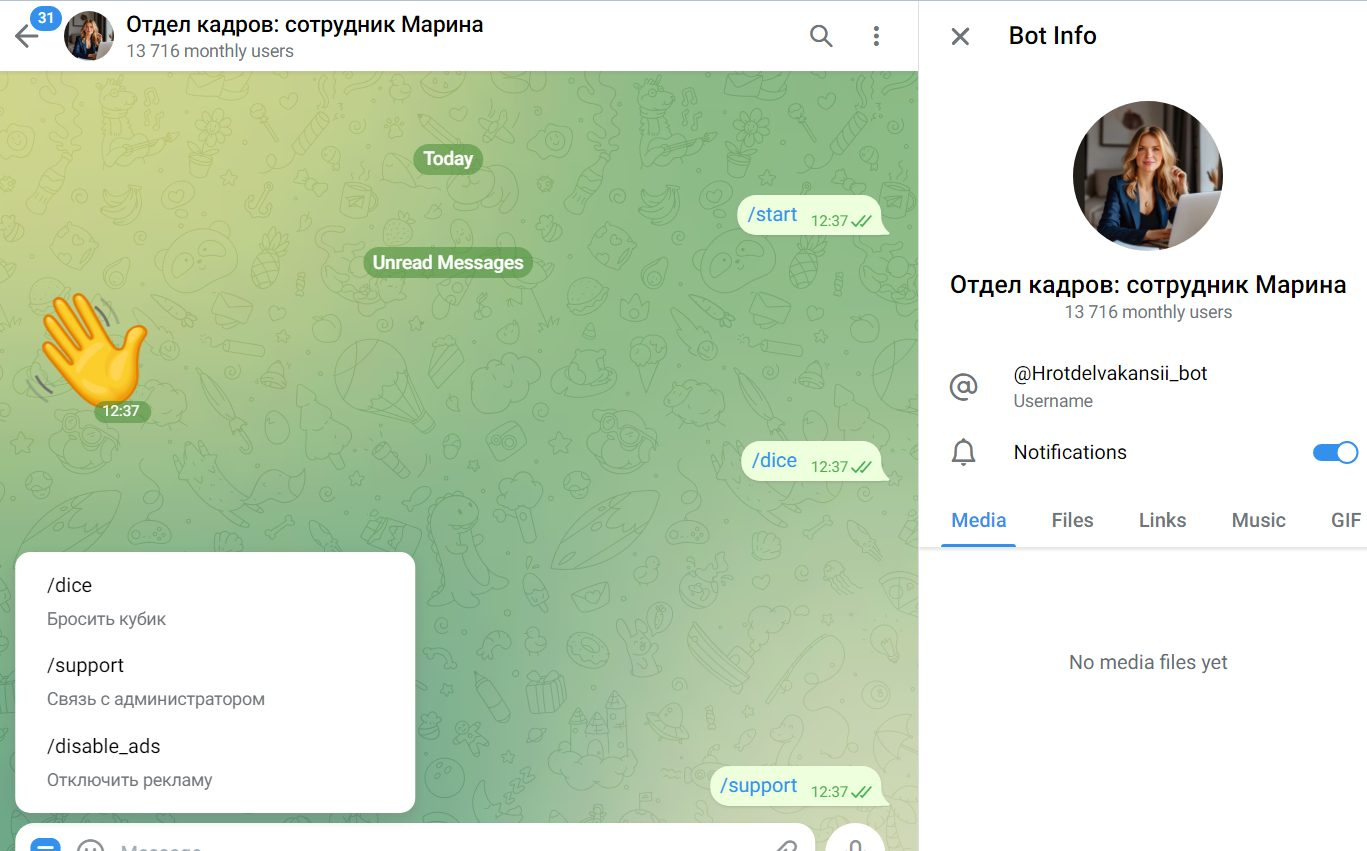Image resolution: width=1367 pixels, height=851 pixels.
Task: Click the @ username icon in Bot Info
Action: click(x=963, y=386)
